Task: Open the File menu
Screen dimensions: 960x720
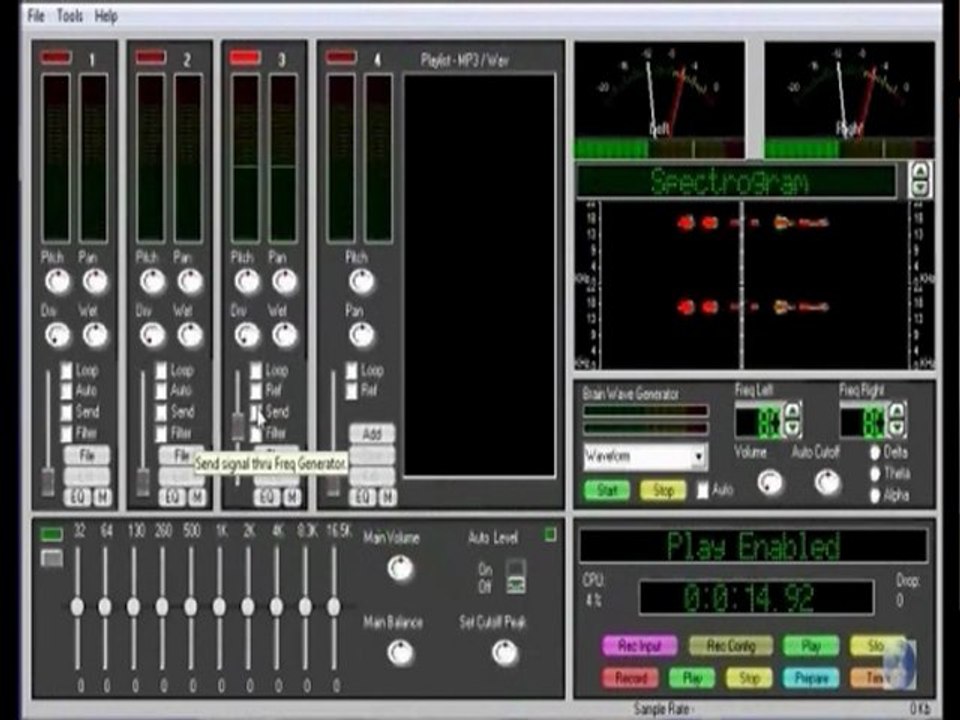Action: 36,16
